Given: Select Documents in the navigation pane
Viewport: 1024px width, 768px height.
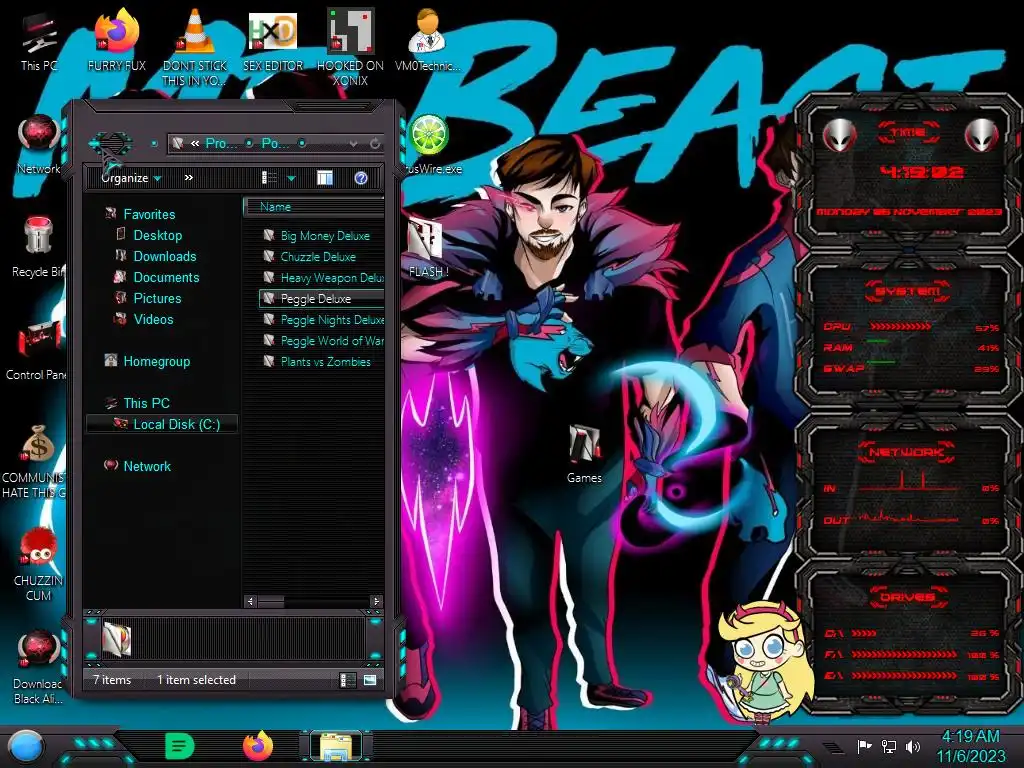Looking at the screenshot, I should coord(166,277).
